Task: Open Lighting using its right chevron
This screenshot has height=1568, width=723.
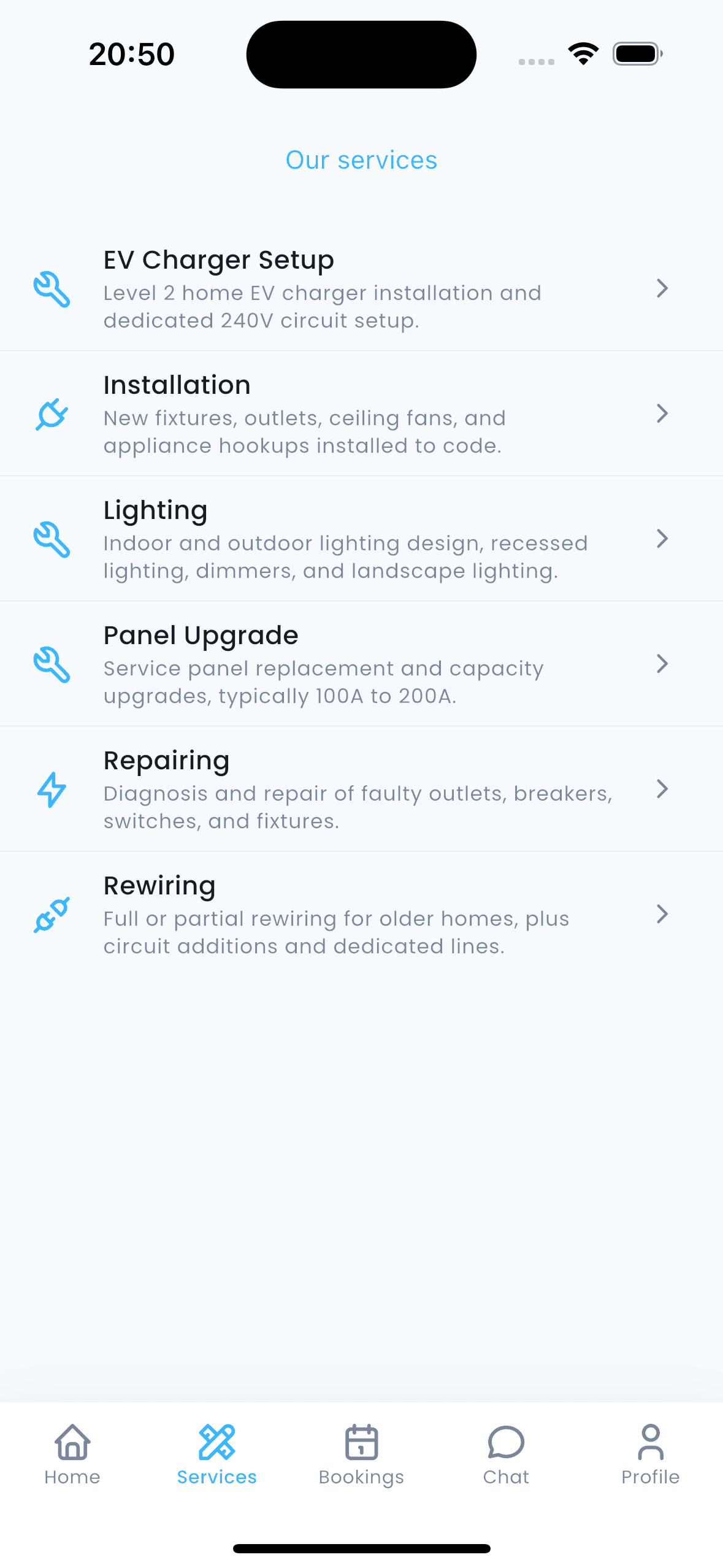Action: click(x=662, y=539)
